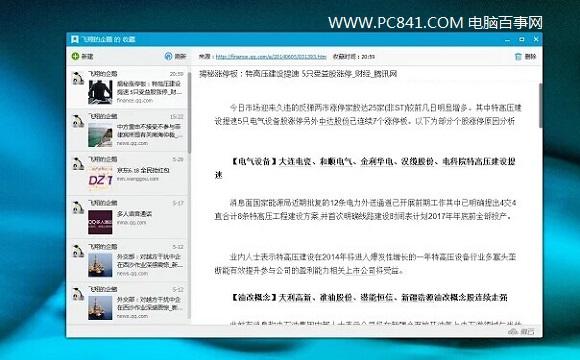Image resolution: width=580 pixels, height=360 pixels.
Task: Click the green plus 新建 icon
Action: pos(75,56)
